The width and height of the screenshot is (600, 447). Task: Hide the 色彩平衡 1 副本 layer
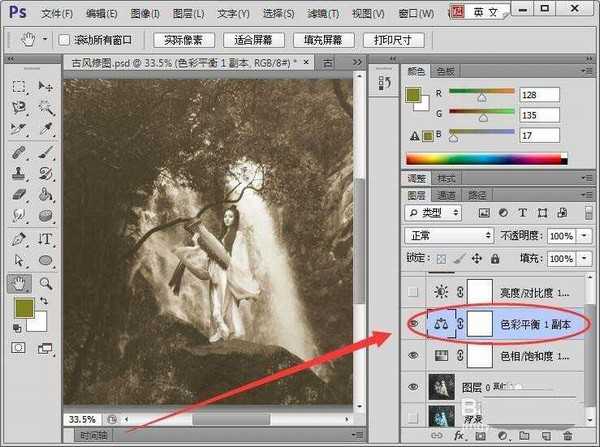click(414, 325)
